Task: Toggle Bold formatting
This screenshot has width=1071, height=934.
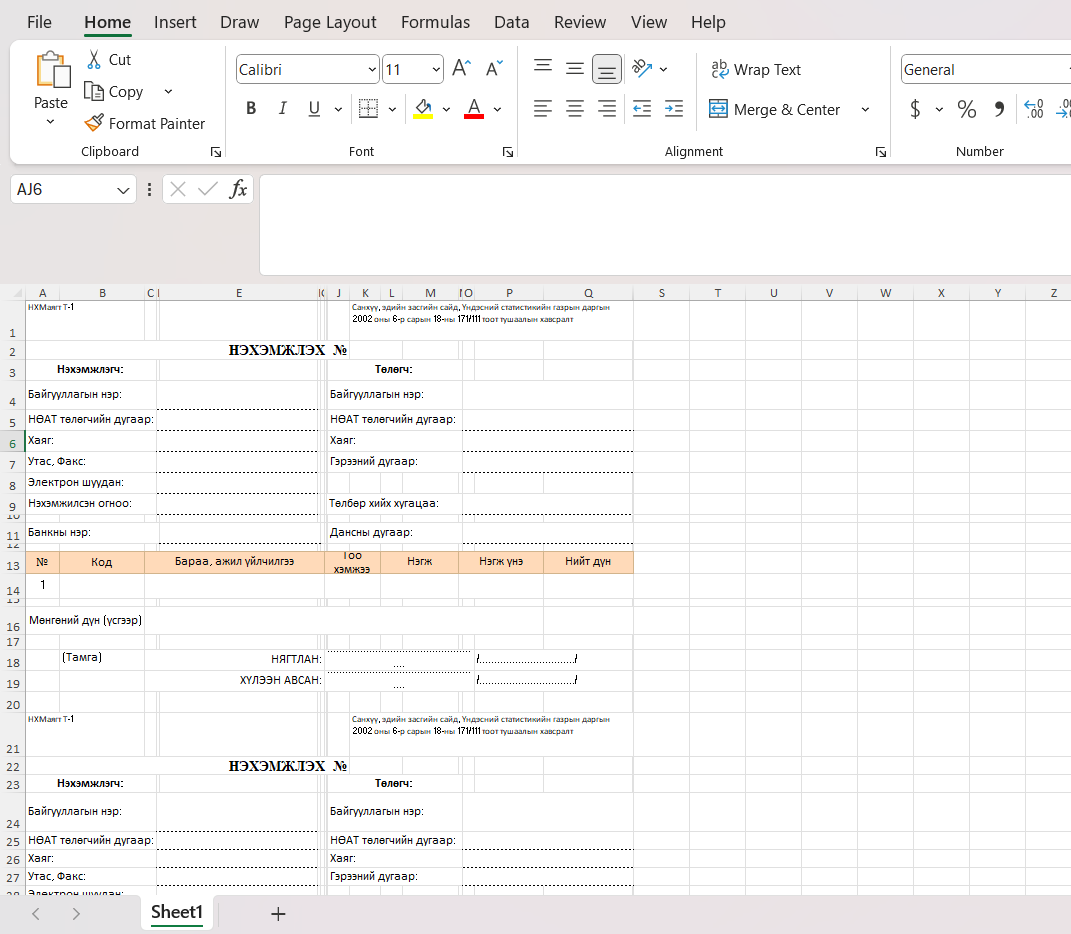Action: [x=251, y=109]
